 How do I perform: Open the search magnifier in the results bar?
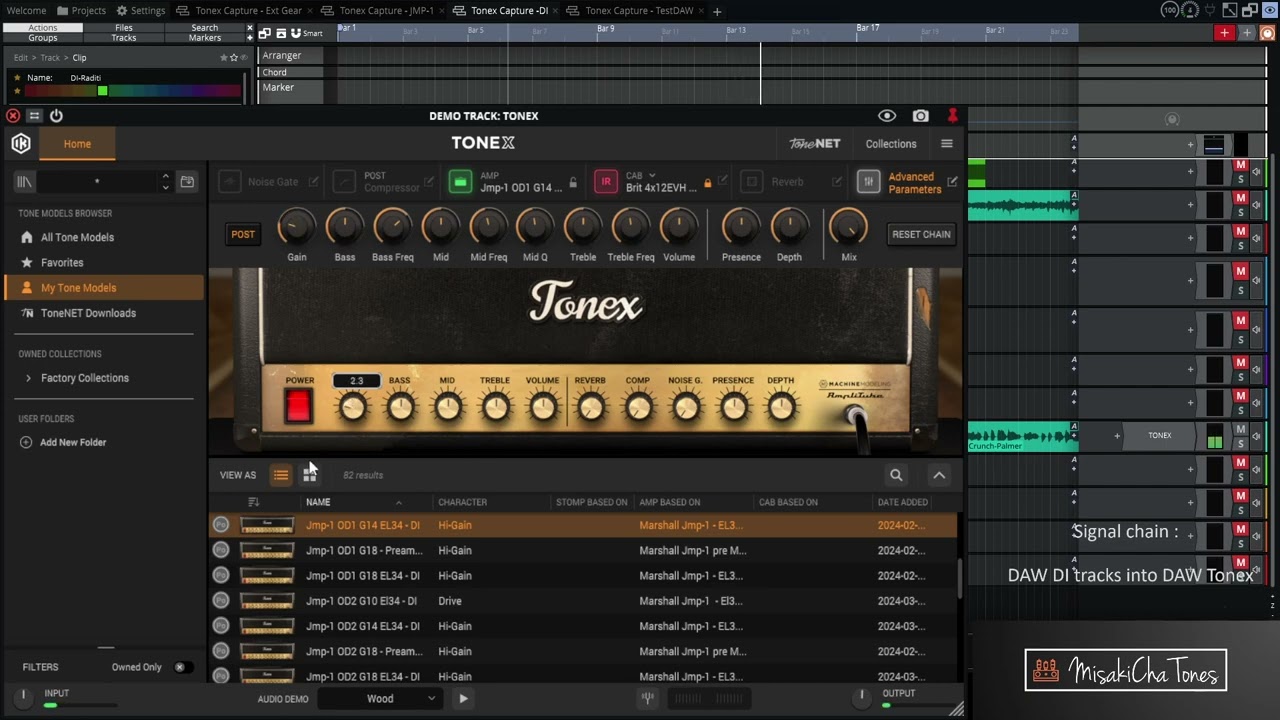896,475
